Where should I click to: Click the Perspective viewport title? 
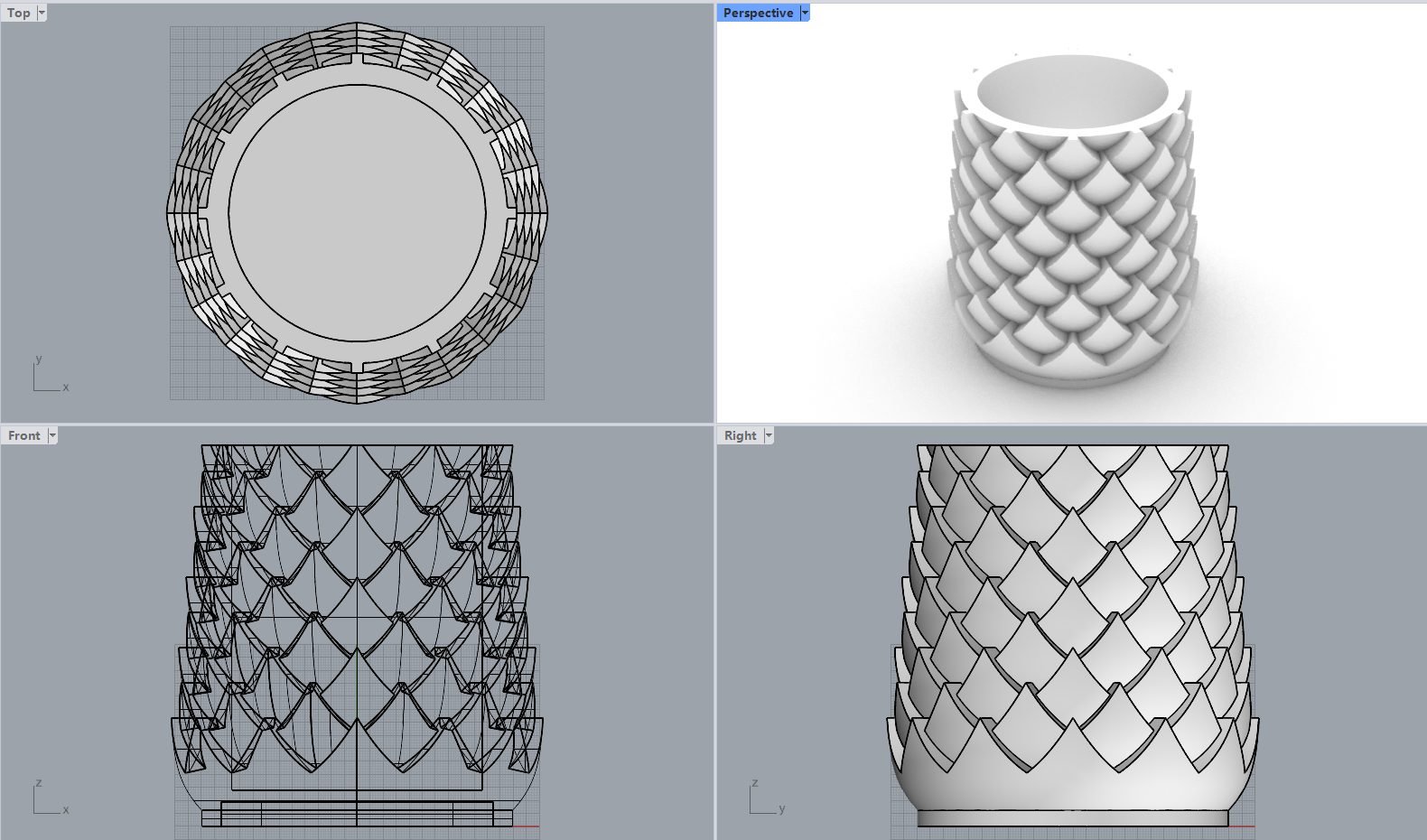(758, 13)
